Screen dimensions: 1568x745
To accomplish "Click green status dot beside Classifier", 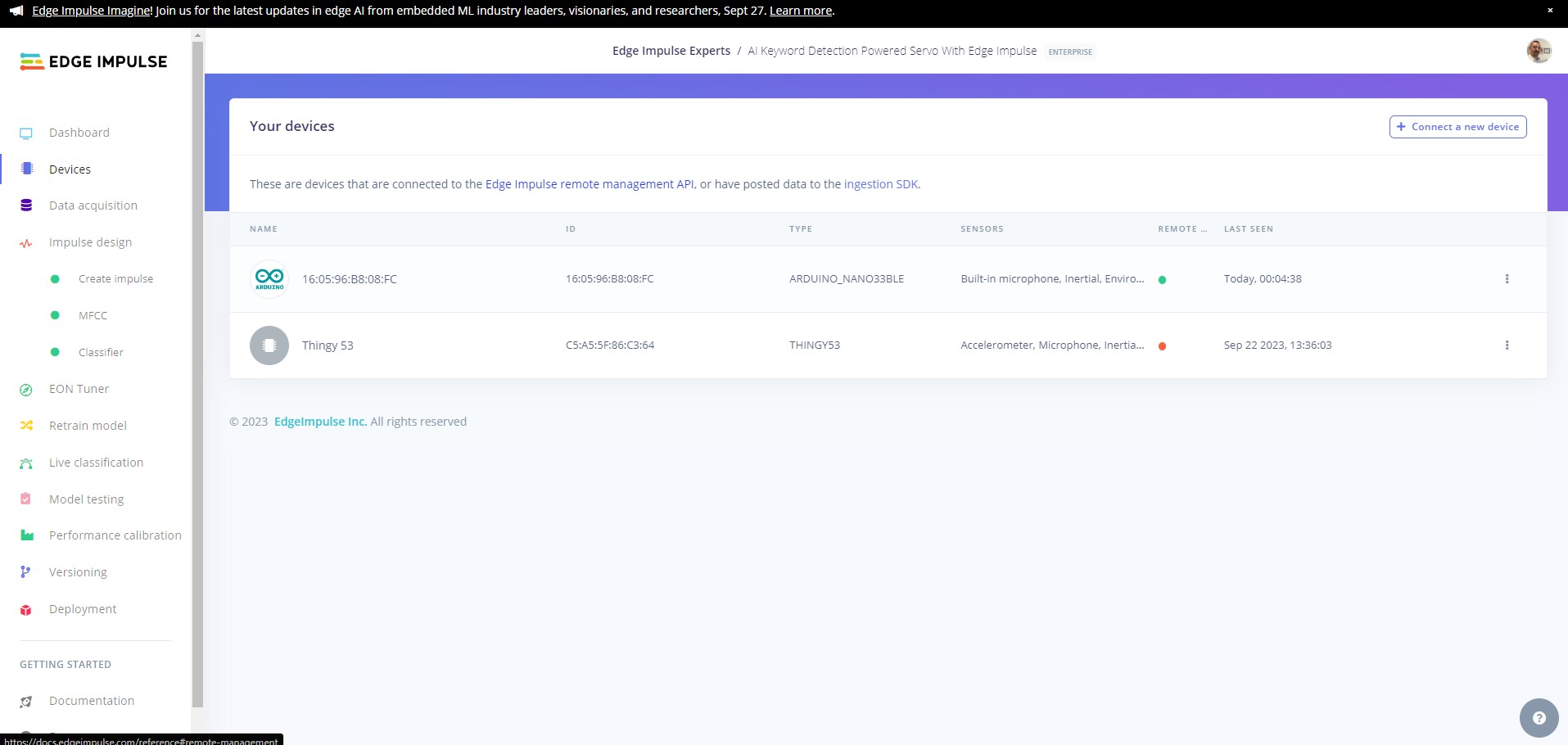I will click(x=55, y=352).
